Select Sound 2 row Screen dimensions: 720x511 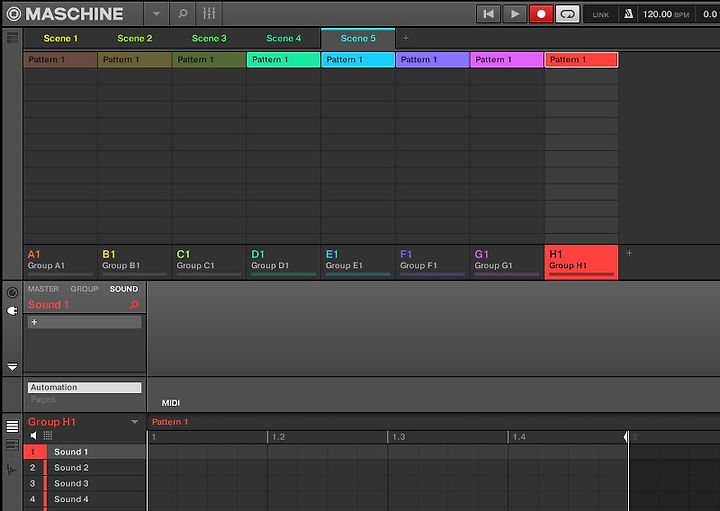click(85, 467)
